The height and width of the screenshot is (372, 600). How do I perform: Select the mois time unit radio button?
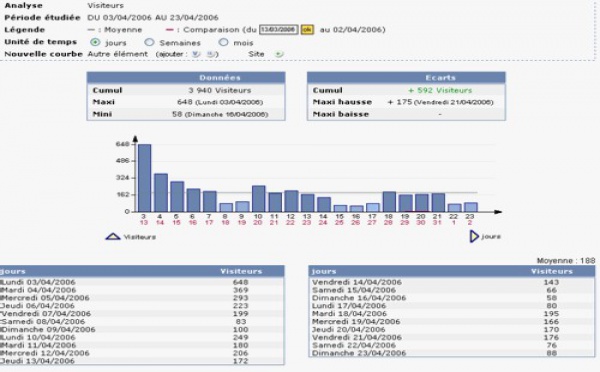tap(223, 42)
